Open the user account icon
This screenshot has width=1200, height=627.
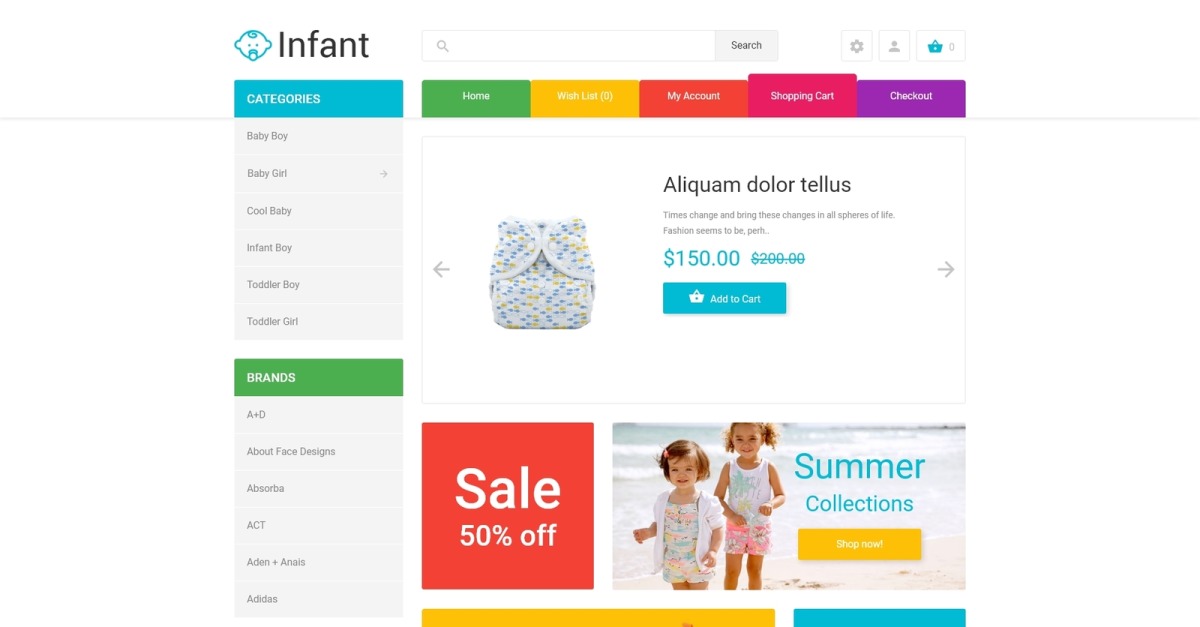(x=894, y=46)
